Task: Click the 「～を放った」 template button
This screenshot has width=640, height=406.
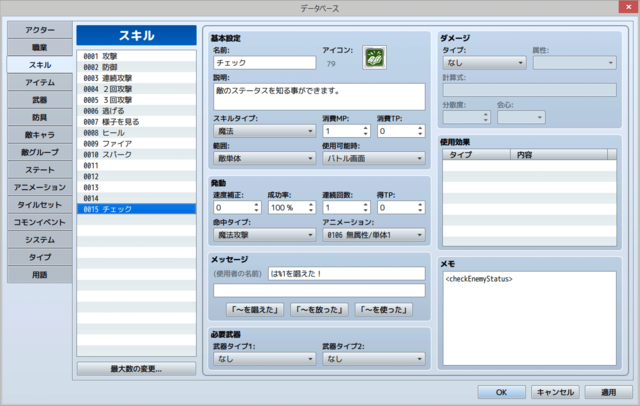Action: [319, 310]
